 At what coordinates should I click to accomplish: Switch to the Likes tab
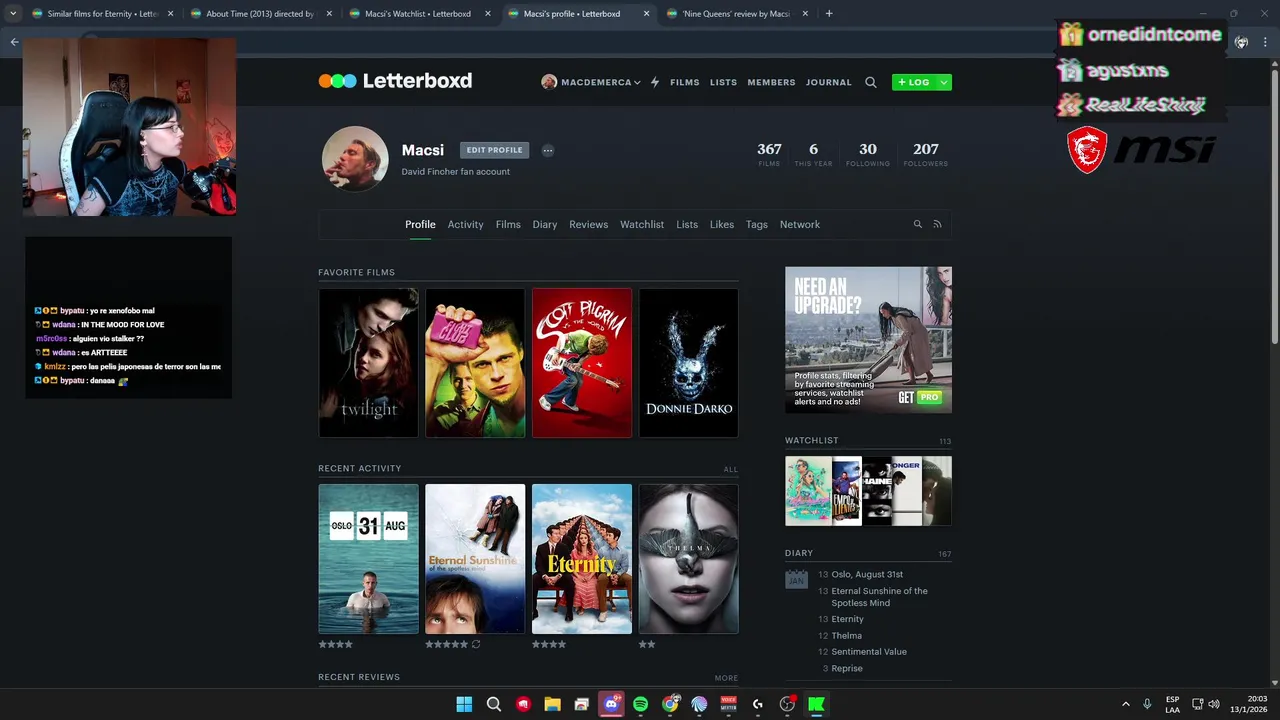(722, 225)
